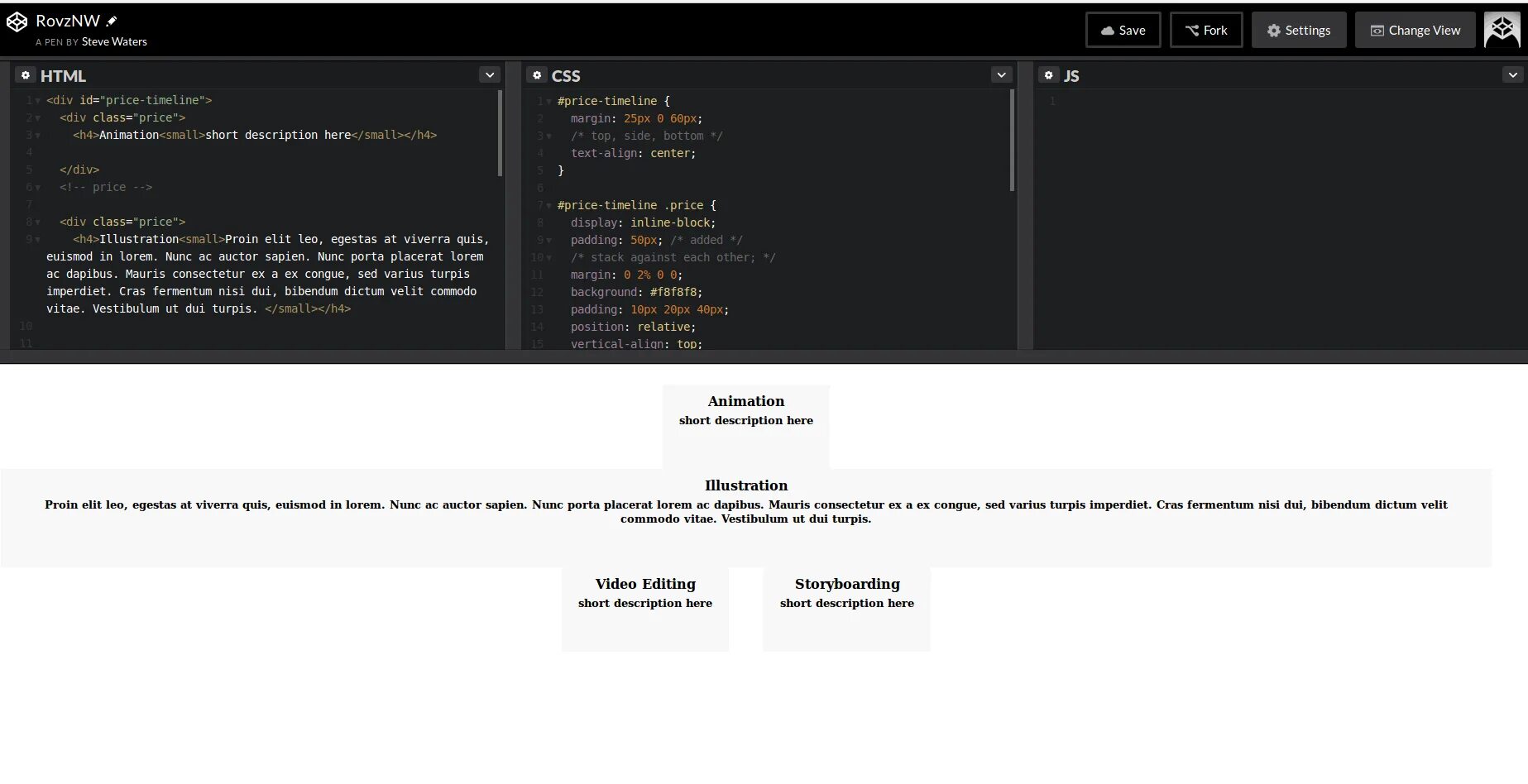Click Change View button
Viewport: 1528px width, 784px height.
(x=1415, y=30)
